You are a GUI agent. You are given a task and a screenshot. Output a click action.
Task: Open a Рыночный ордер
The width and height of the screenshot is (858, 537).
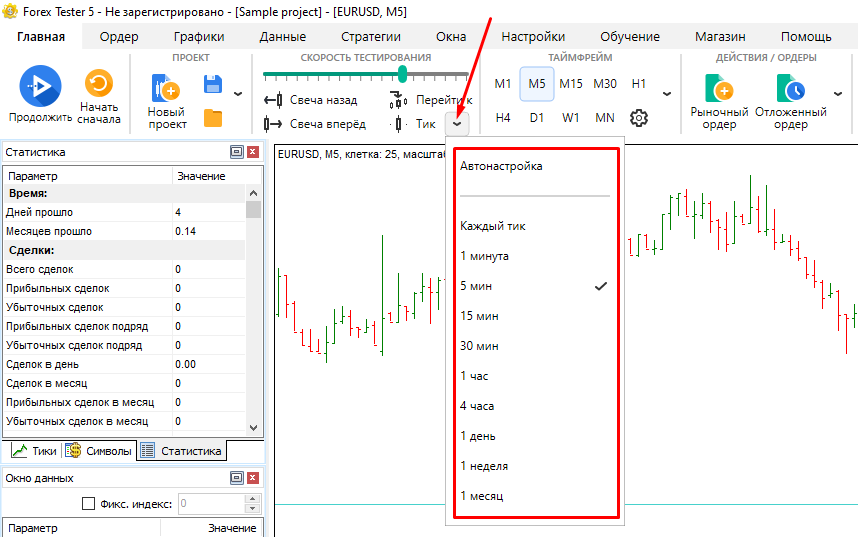click(719, 90)
